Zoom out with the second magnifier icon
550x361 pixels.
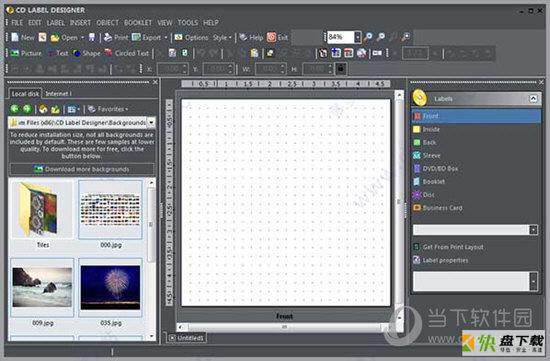[381, 37]
